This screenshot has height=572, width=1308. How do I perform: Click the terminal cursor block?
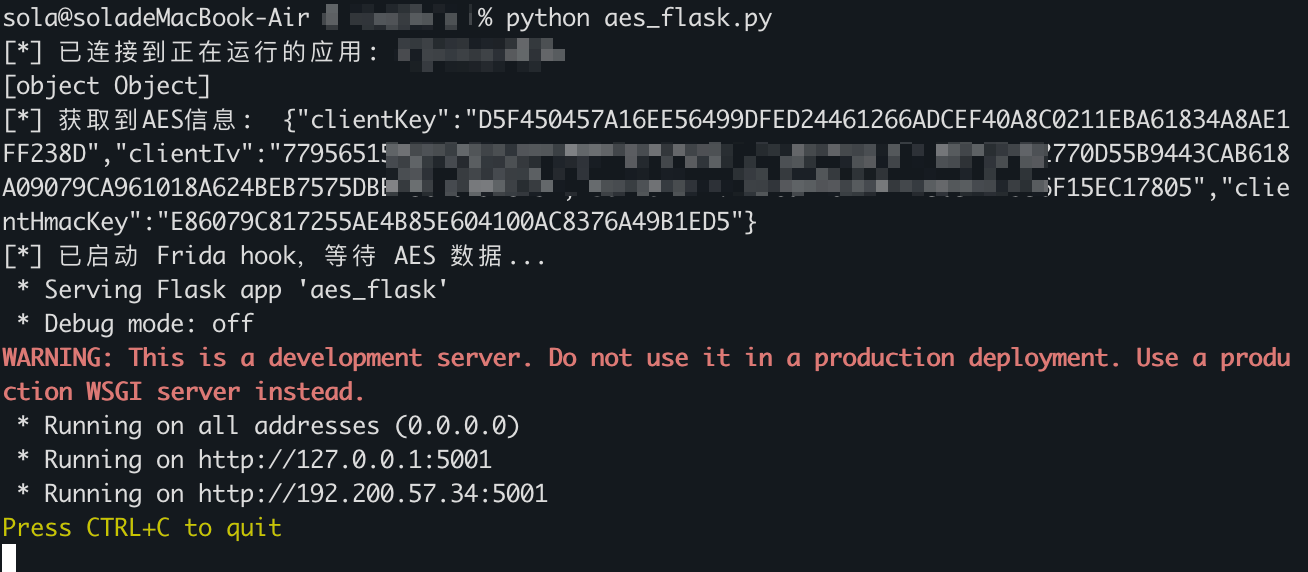coord(9,558)
